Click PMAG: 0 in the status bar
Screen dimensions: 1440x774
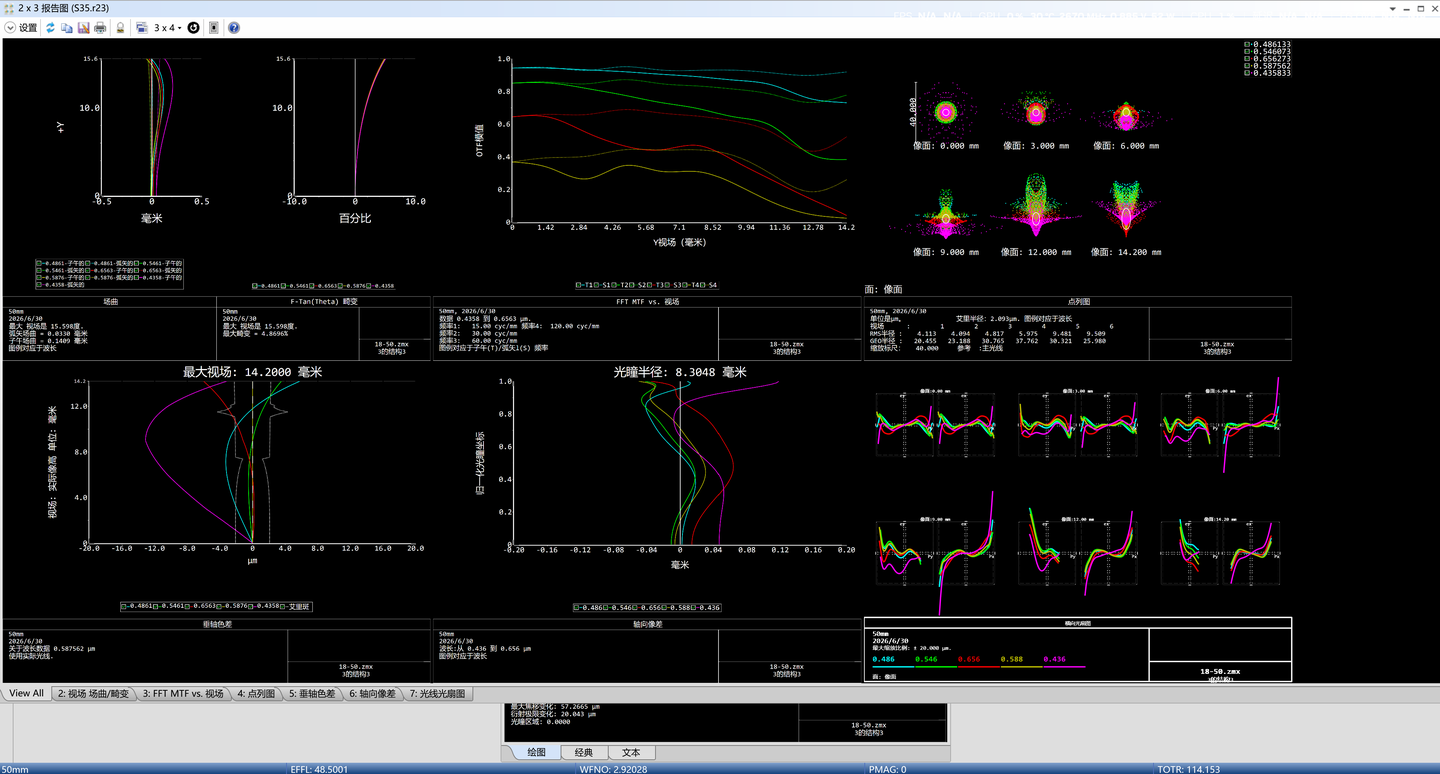point(888,769)
